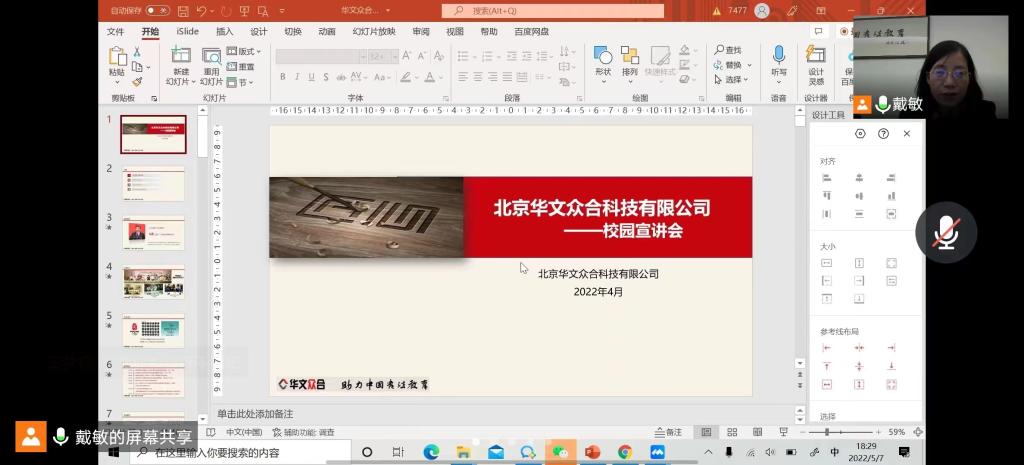Click the 重用幻灯片 reuse slides icon
Viewport: 1024px width, 465px height.
211,56
